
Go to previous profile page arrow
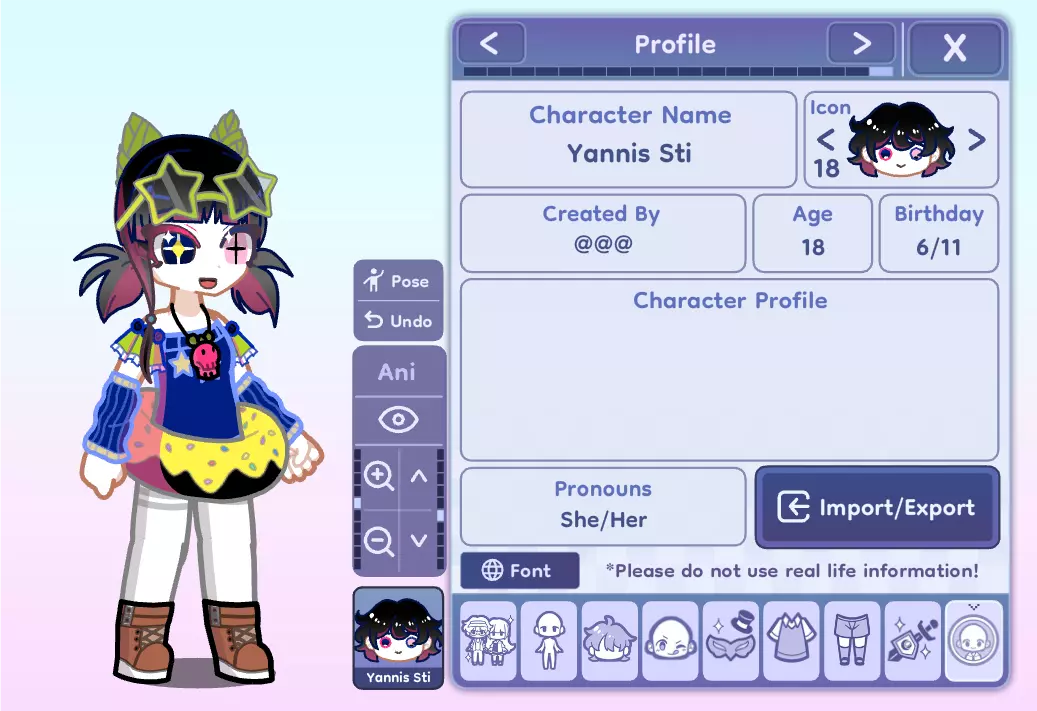click(x=490, y=44)
